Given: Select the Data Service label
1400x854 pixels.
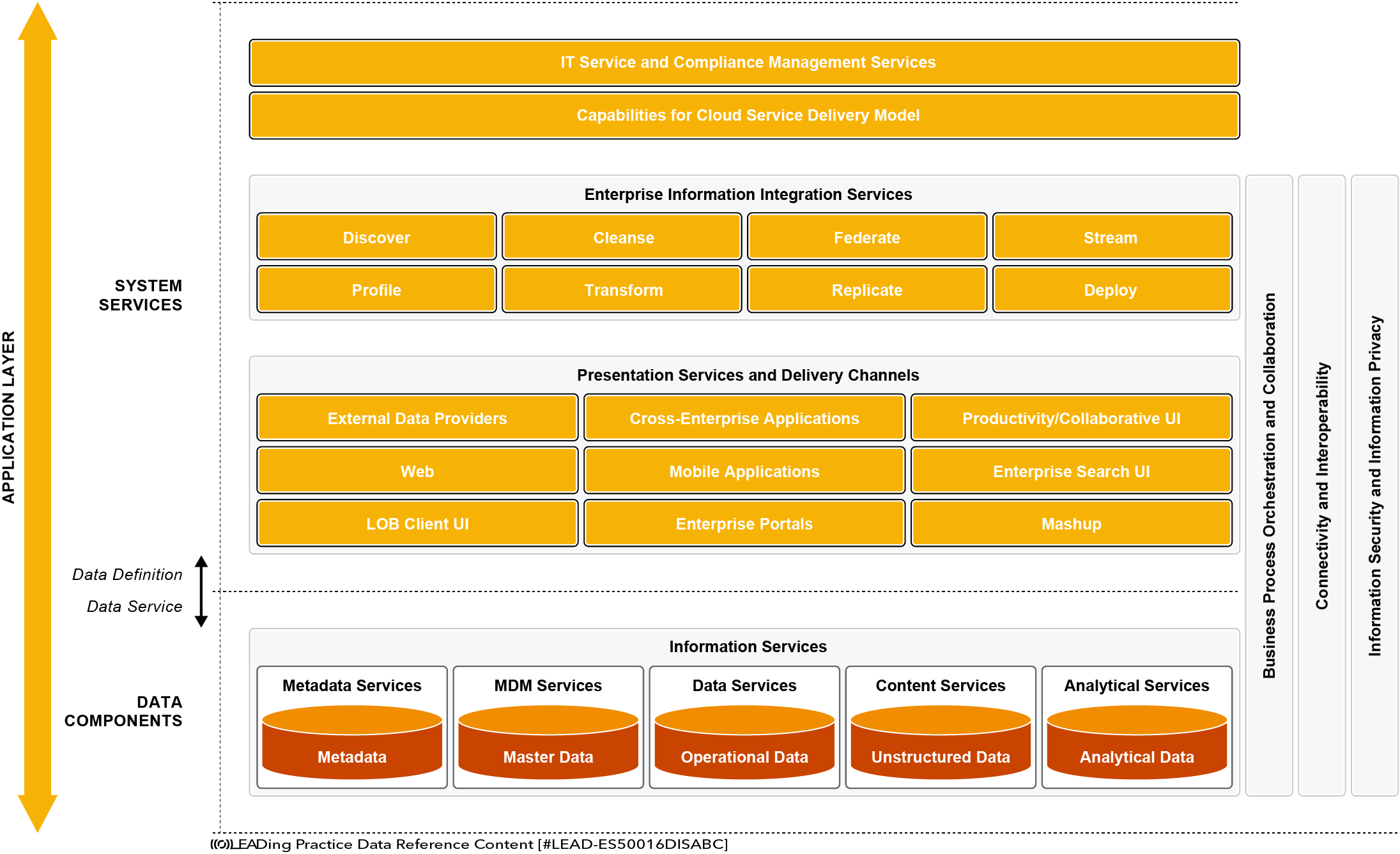Looking at the screenshot, I should [135, 606].
